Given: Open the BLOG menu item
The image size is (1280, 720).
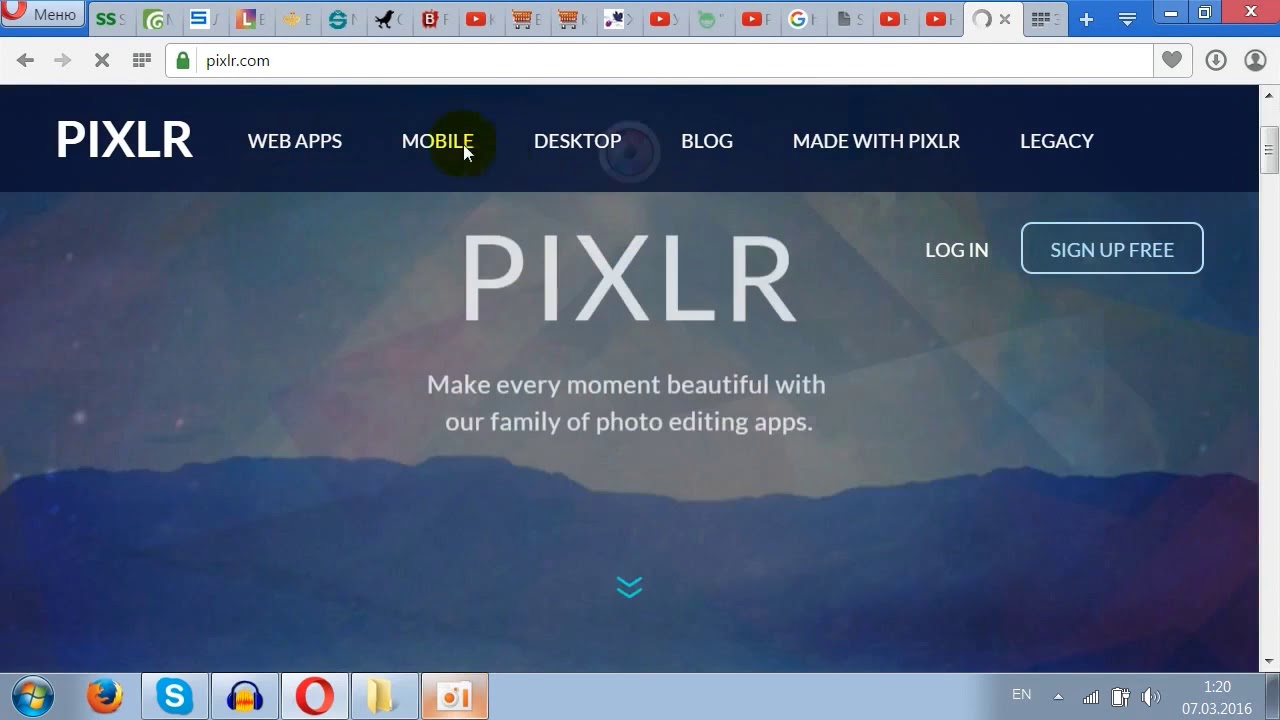Looking at the screenshot, I should click(707, 141).
